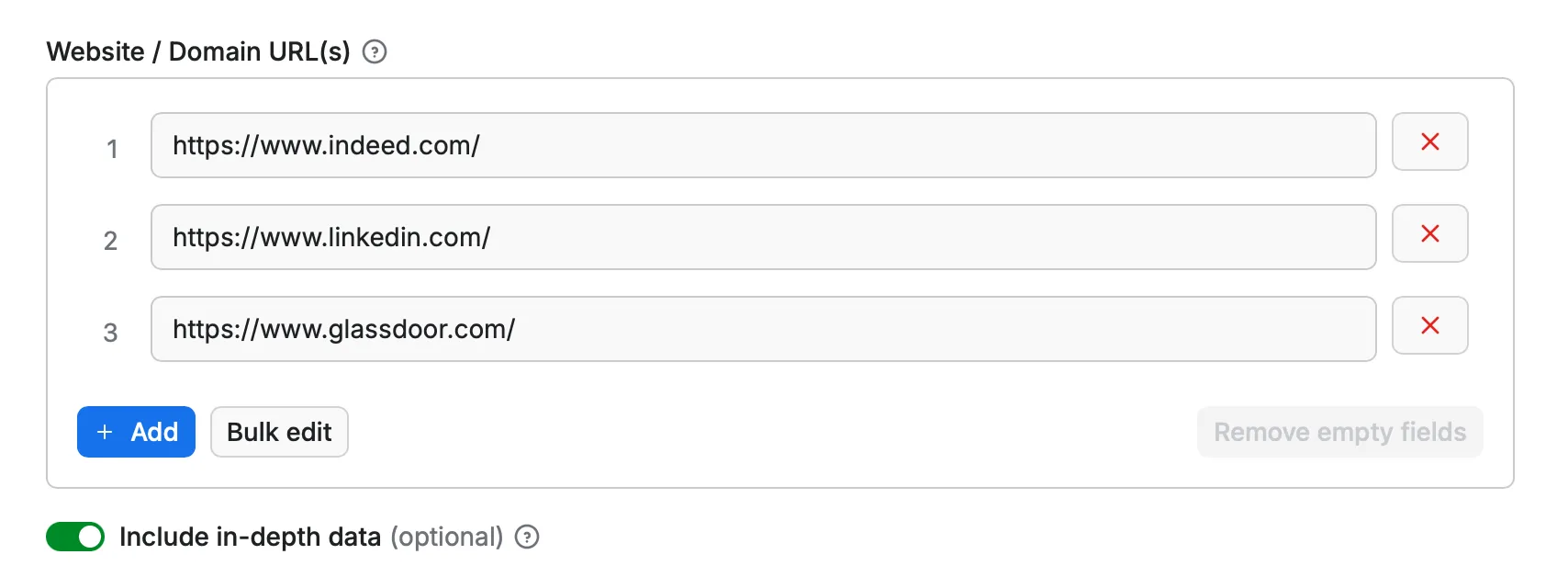
Task: Click the Include in-depth data label
Action: point(250,537)
